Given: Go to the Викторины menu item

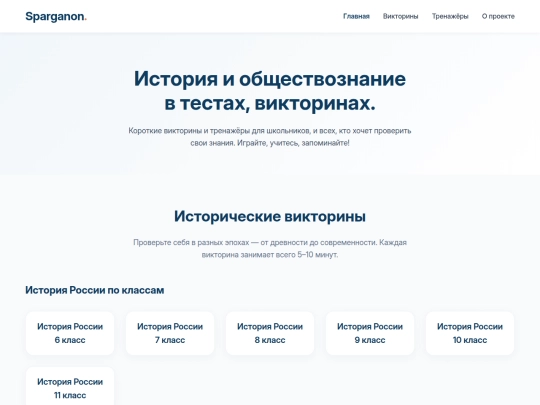Looking at the screenshot, I should pyautogui.click(x=401, y=16).
